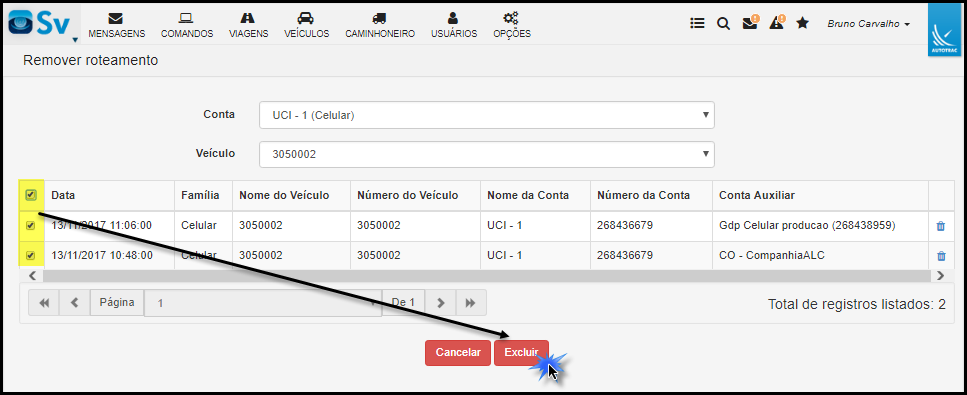The image size is (967, 395).
Task: Click the search magnifier icon
Action: coord(723,23)
